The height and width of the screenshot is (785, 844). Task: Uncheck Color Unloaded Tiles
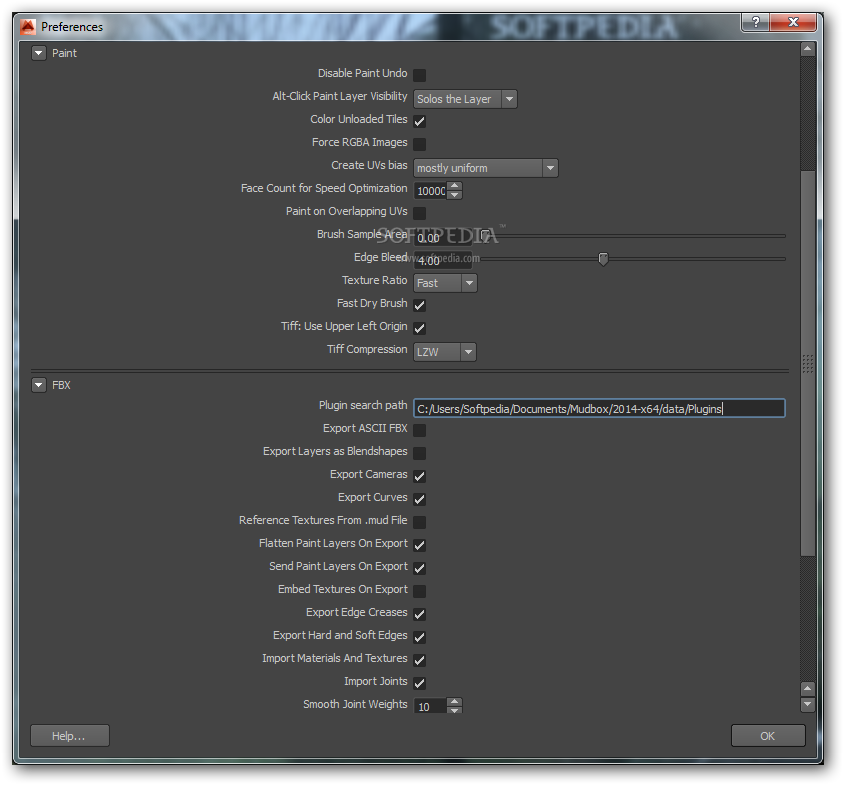click(419, 121)
